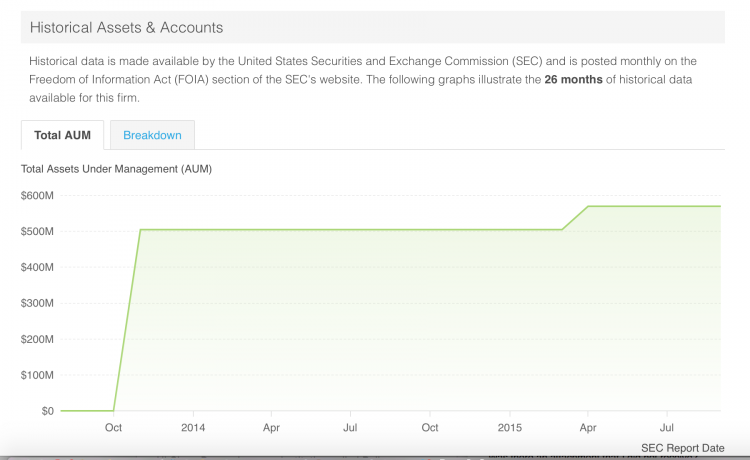750x460 pixels.
Task: Click the $100M y-axis label
Action: tap(37, 375)
